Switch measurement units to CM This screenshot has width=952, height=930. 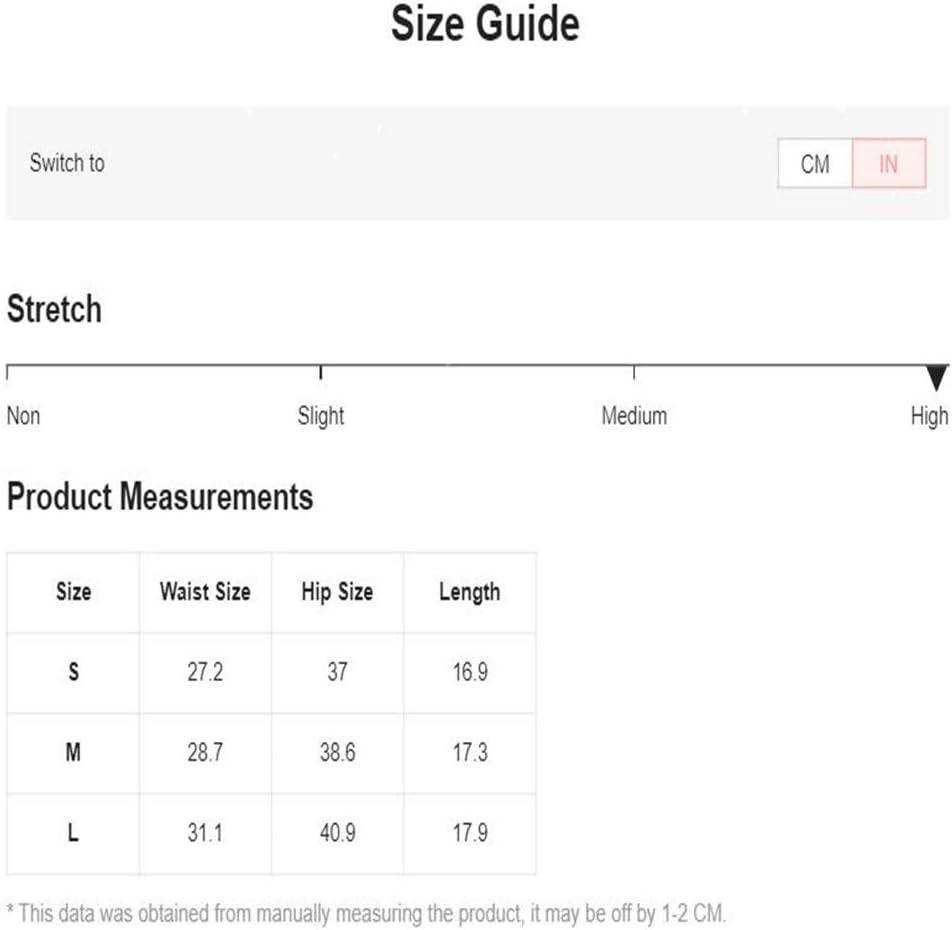point(815,163)
